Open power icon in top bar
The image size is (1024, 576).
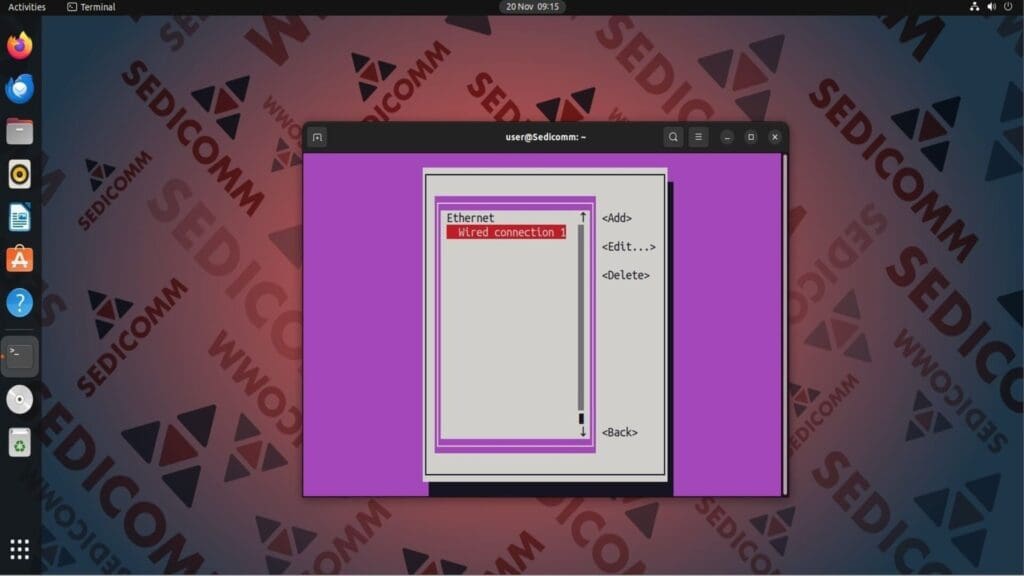(1008, 7)
